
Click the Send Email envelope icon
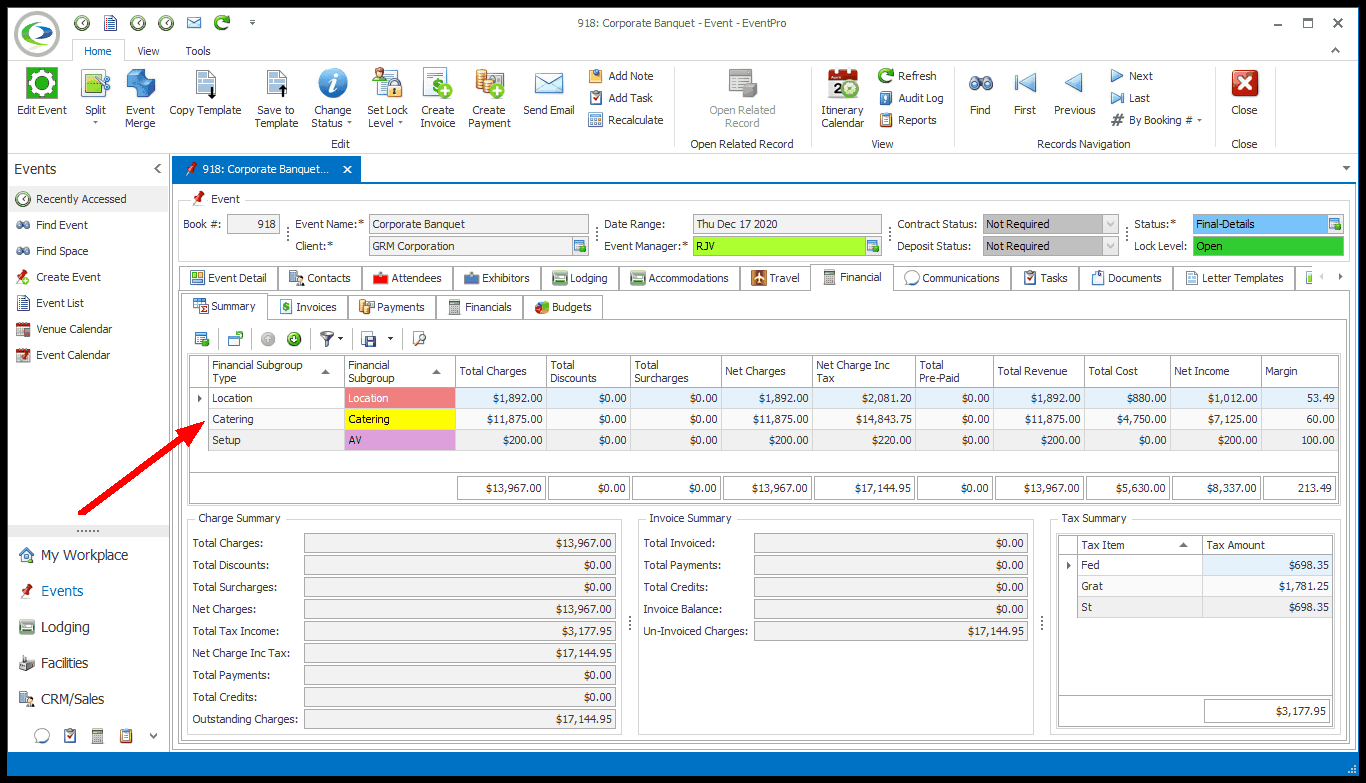pyautogui.click(x=549, y=83)
